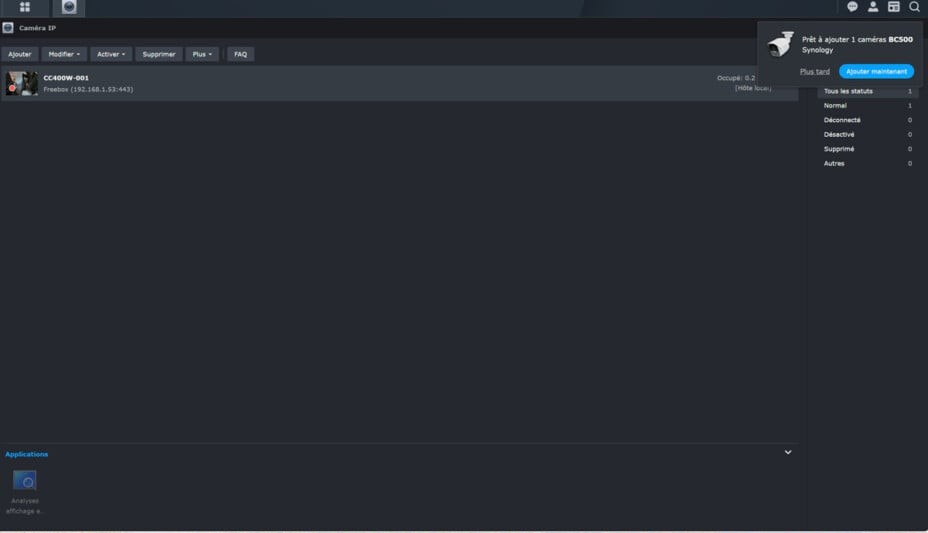Dismiss popup with Plus tard link
The width and height of the screenshot is (928, 533).
point(815,72)
